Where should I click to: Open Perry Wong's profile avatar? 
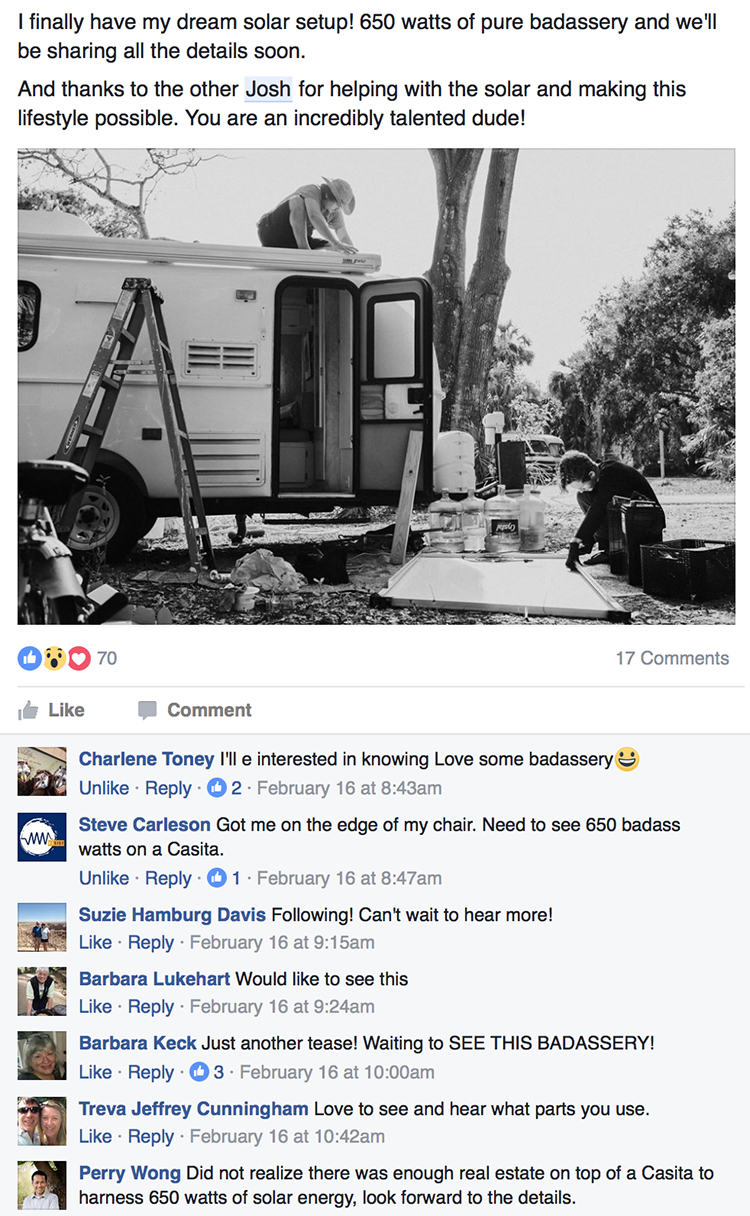[x=42, y=1185]
